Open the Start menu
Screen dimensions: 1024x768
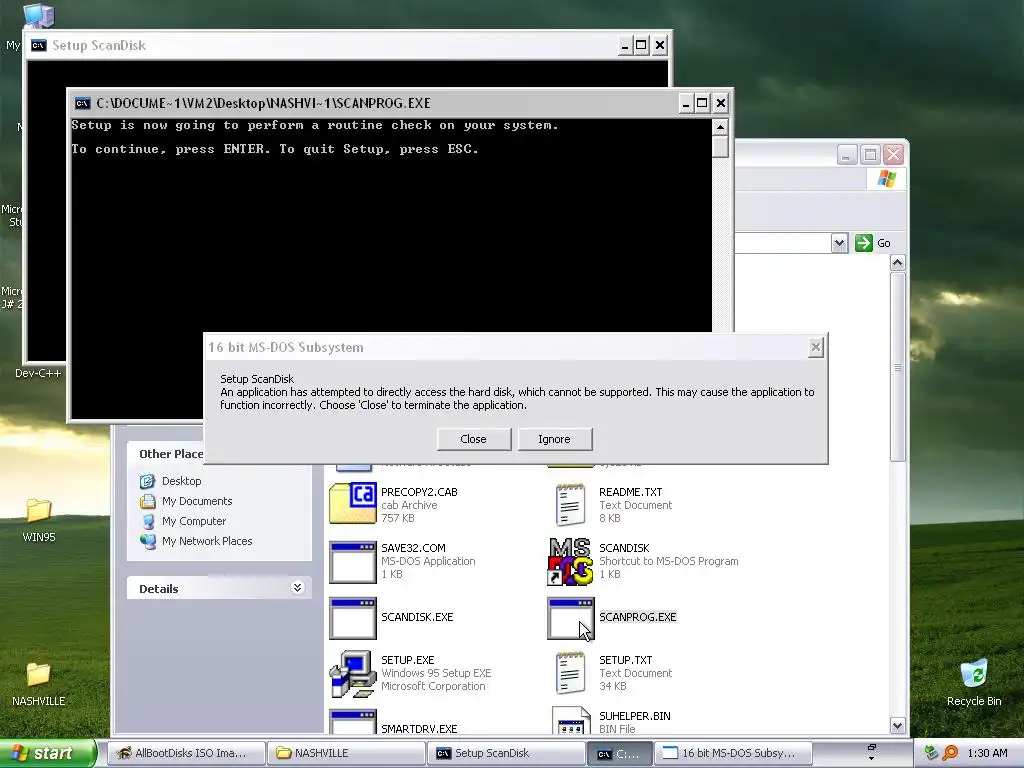(x=47, y=753)
